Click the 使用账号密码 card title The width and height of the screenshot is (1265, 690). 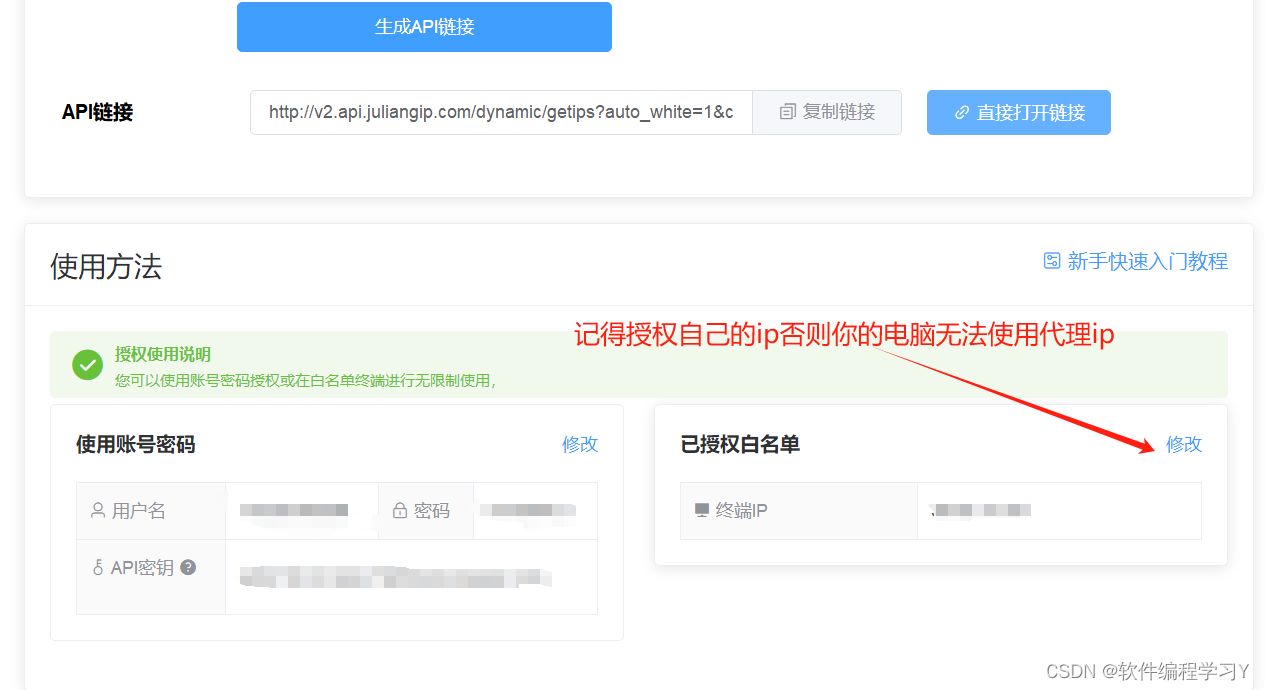[136, 444]
